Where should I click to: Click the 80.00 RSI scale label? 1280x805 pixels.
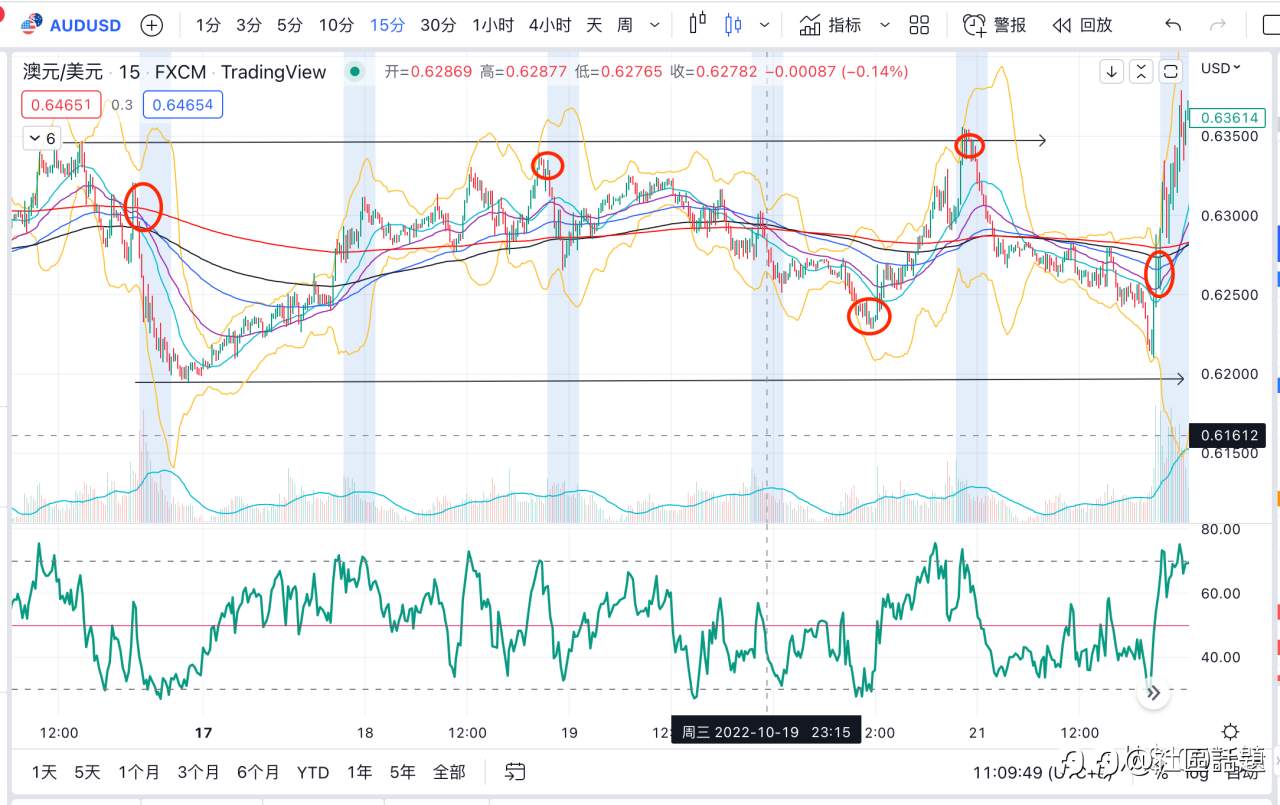point(1220,529)
